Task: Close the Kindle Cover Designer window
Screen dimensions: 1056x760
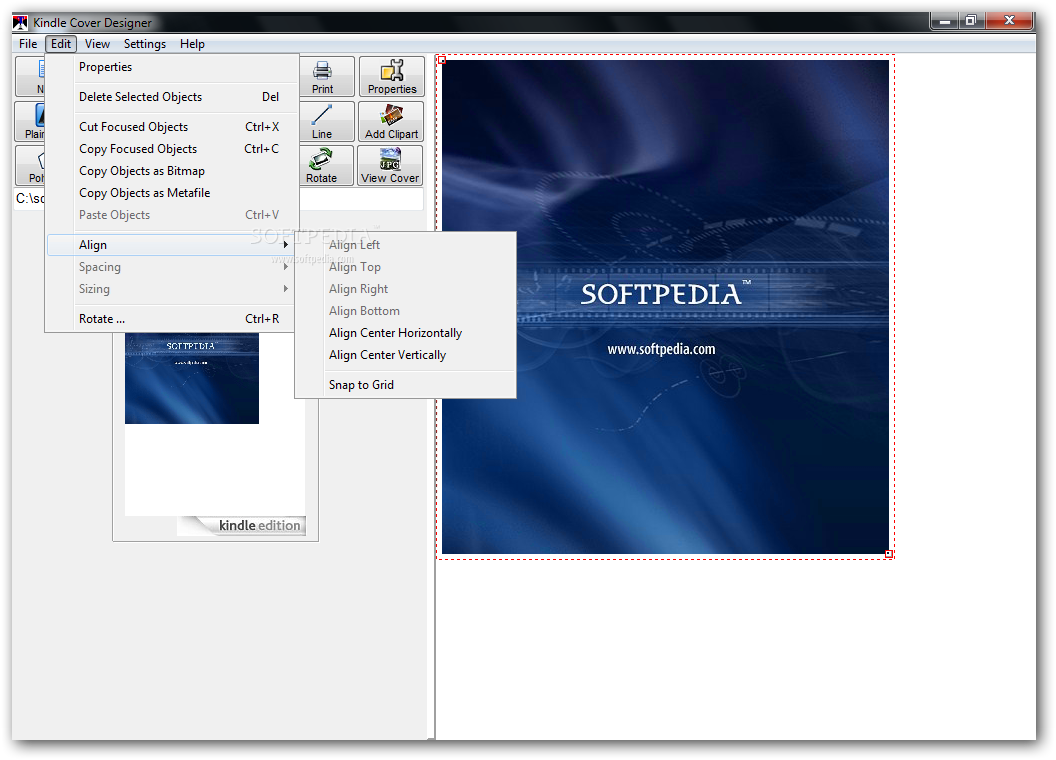Action: [x=1009, y=21]
